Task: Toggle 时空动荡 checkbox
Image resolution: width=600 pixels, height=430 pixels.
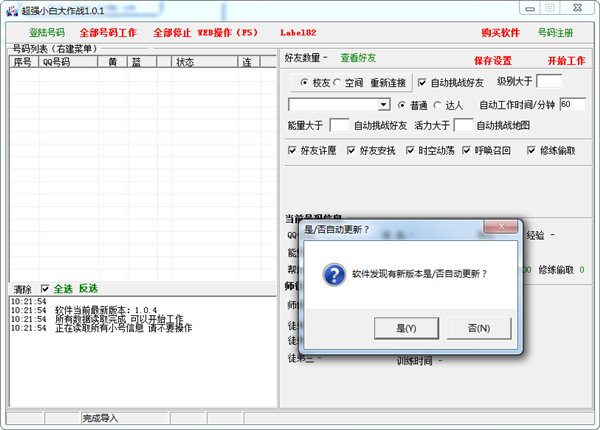Action: [410, 150]
